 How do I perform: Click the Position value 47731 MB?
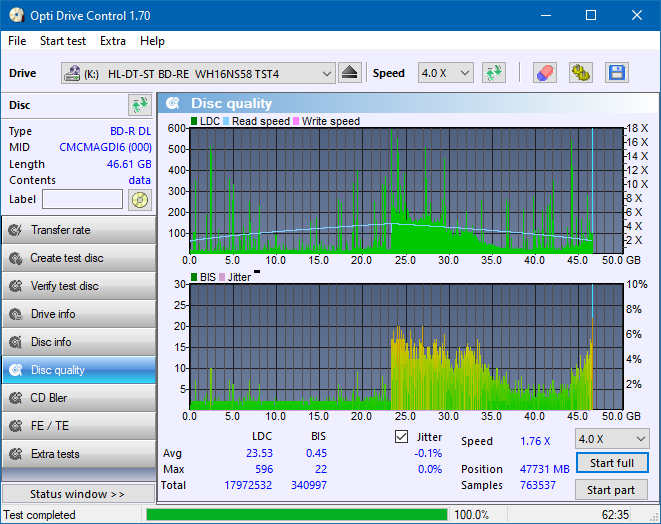click(x=545, y=469)
